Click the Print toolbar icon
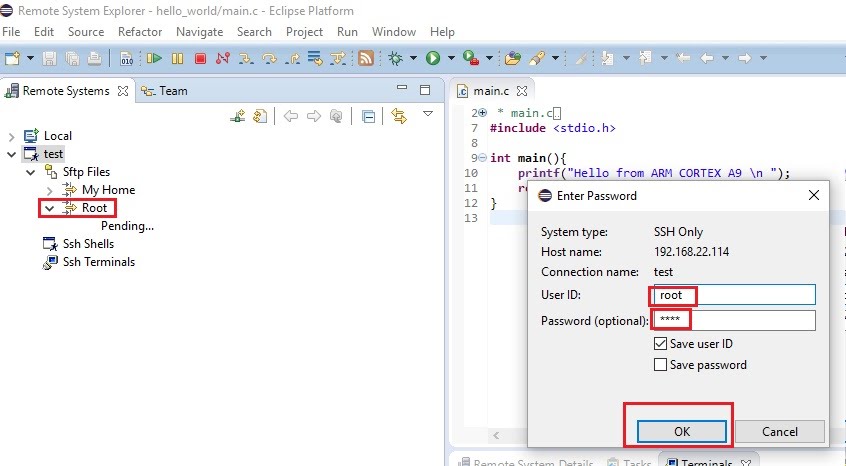Image resolution: width=846 pixels, height=466 pixels. coord(94,58)
